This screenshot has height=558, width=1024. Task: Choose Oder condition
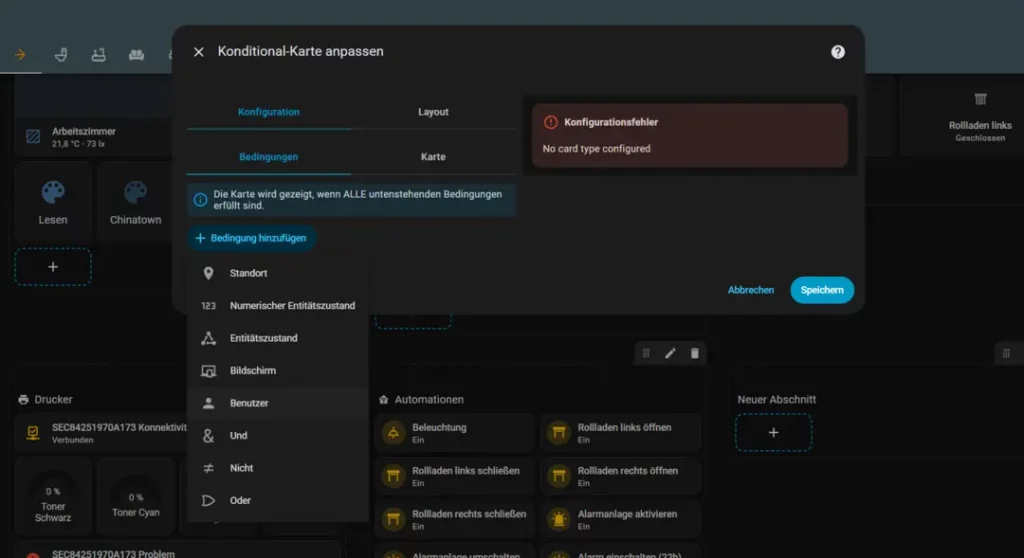278,501
